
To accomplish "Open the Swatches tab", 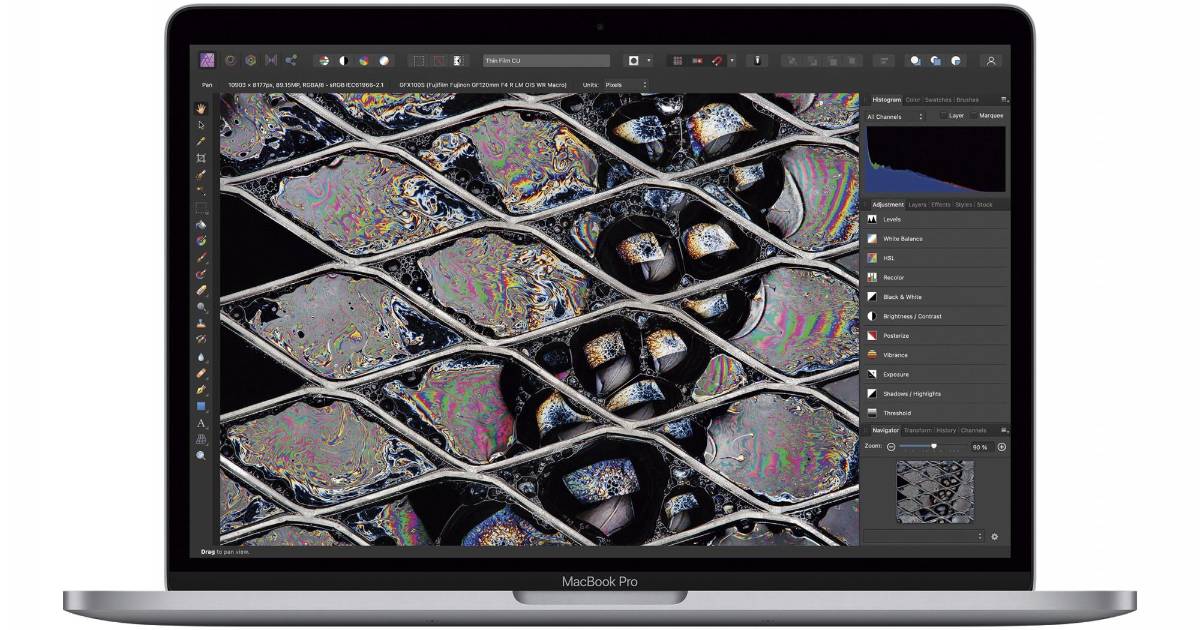I will pos(937,100).
